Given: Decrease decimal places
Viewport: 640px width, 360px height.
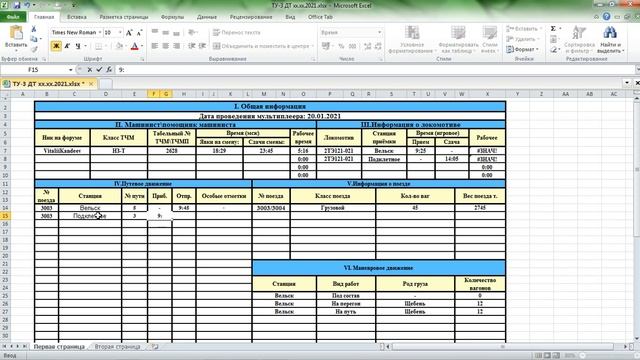Looking at the screenshot, I should 378,46.
